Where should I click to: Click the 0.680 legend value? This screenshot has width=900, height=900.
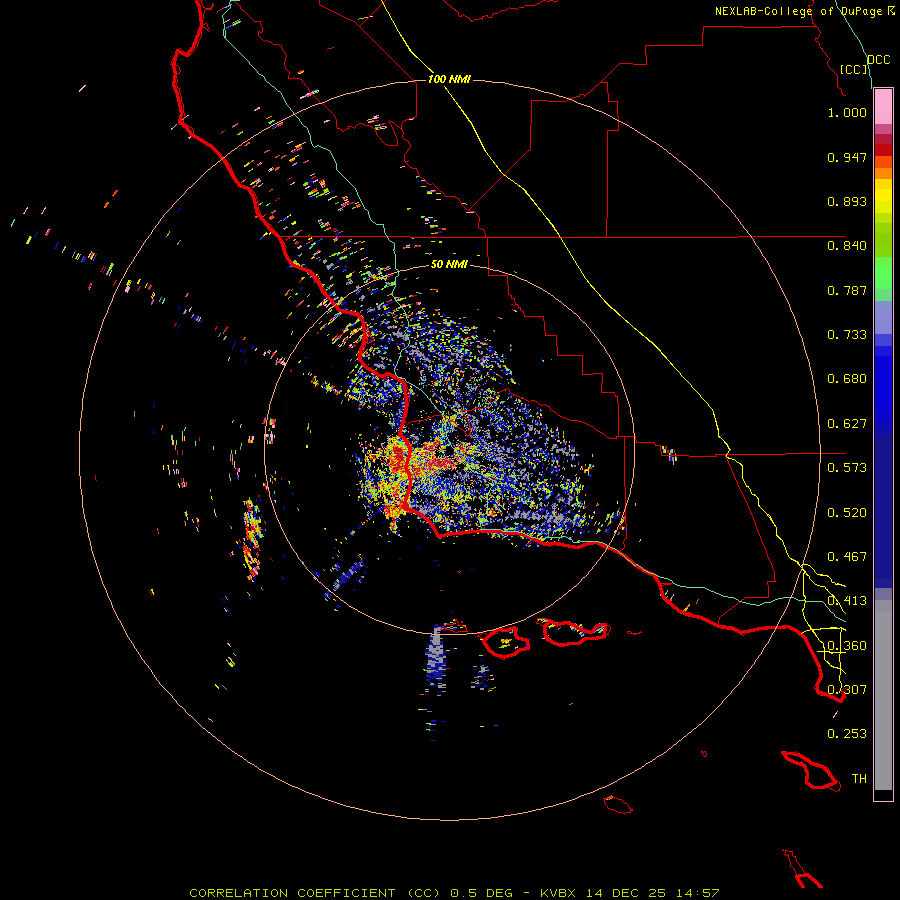(x=847, y=379)
